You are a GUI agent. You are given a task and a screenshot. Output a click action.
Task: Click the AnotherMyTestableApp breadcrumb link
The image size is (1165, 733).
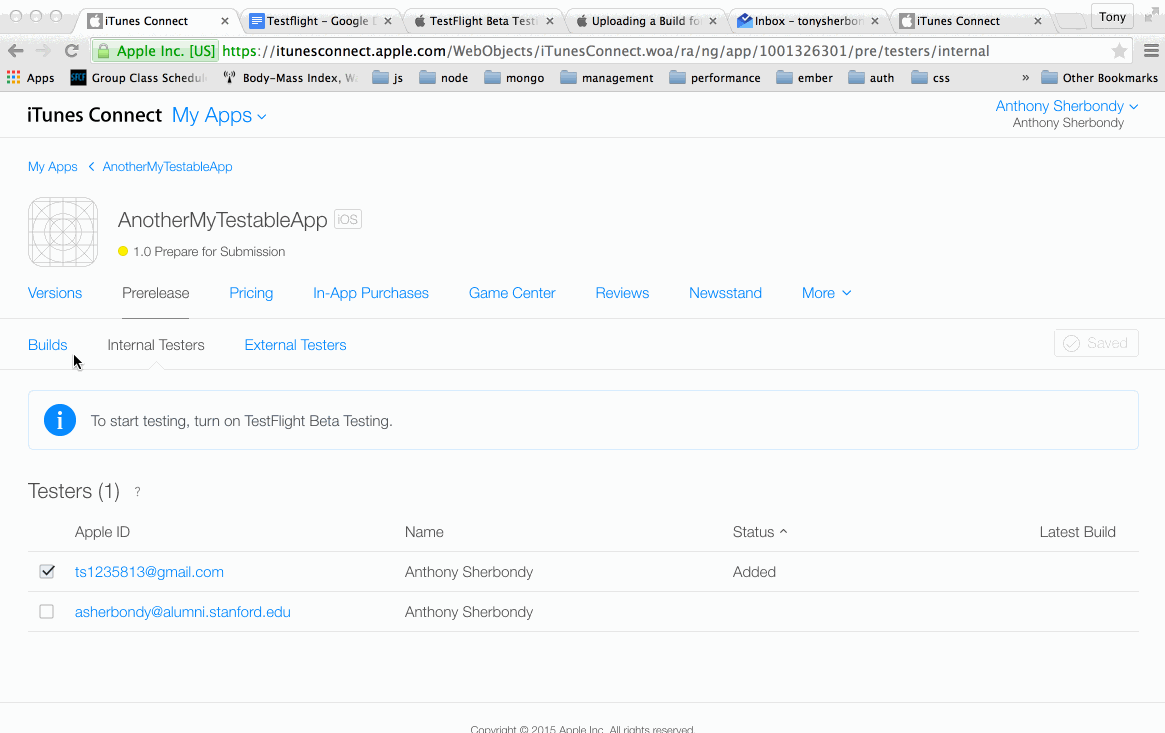click(x=167, y=166)
